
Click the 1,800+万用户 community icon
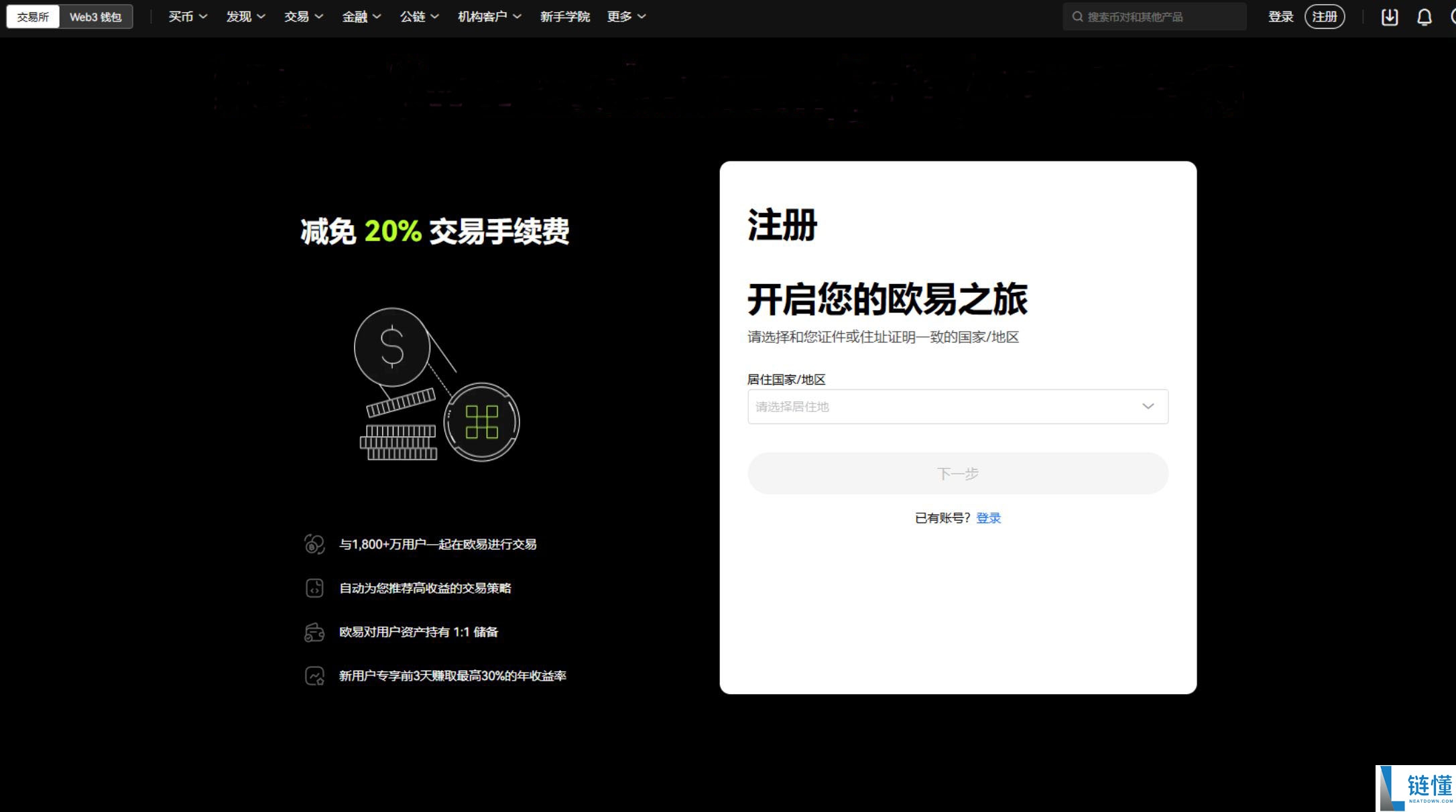click(313, 544)
